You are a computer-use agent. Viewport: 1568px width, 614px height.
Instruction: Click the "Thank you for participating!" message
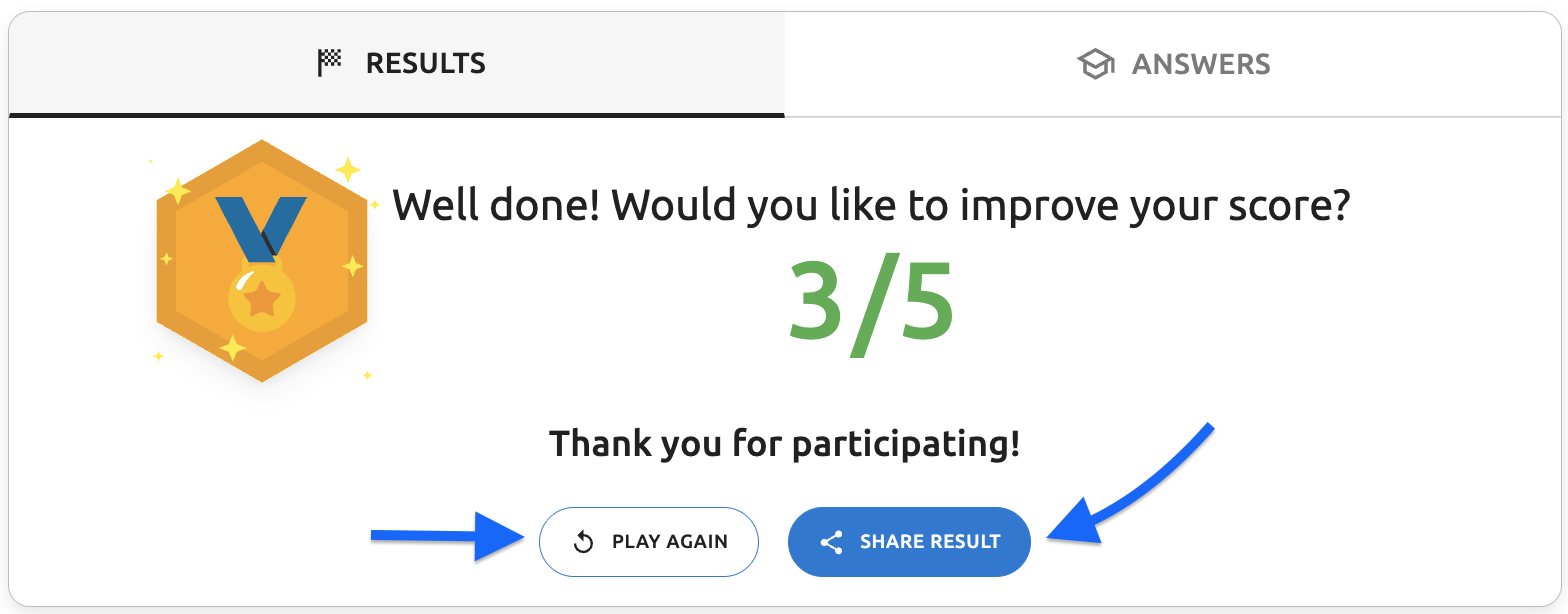(x=784, y=443)
